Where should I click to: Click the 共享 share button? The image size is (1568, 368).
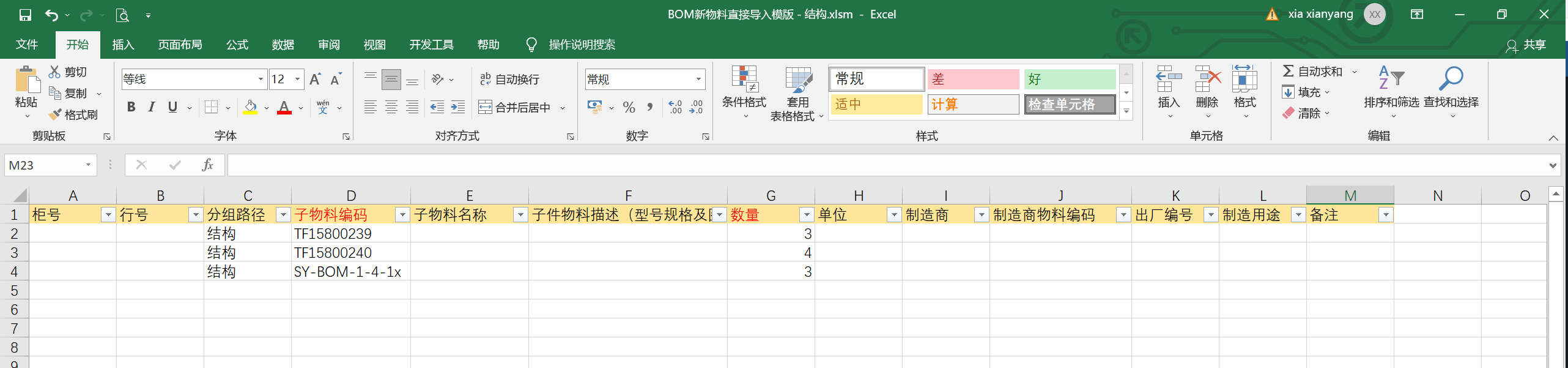point(1526,45)
